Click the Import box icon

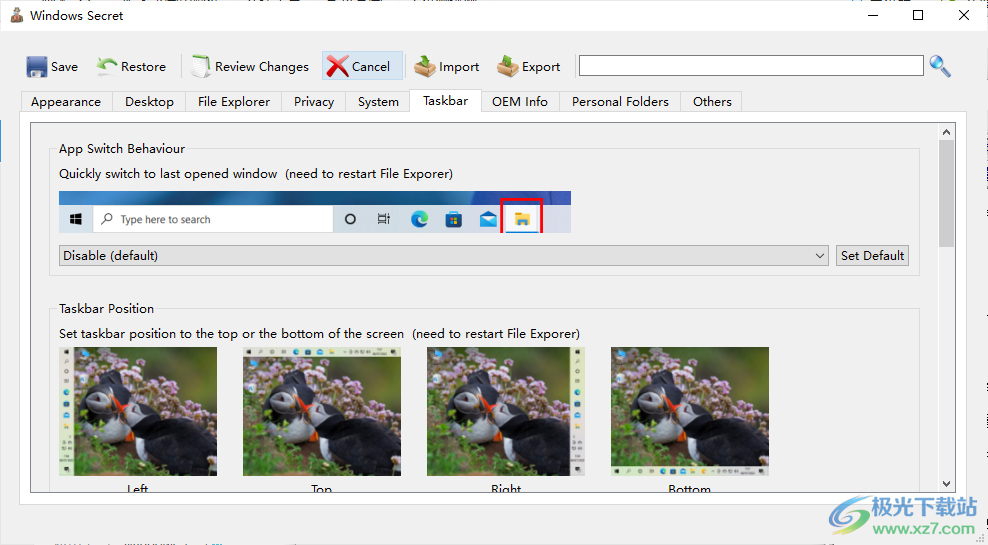pos(425,67)
